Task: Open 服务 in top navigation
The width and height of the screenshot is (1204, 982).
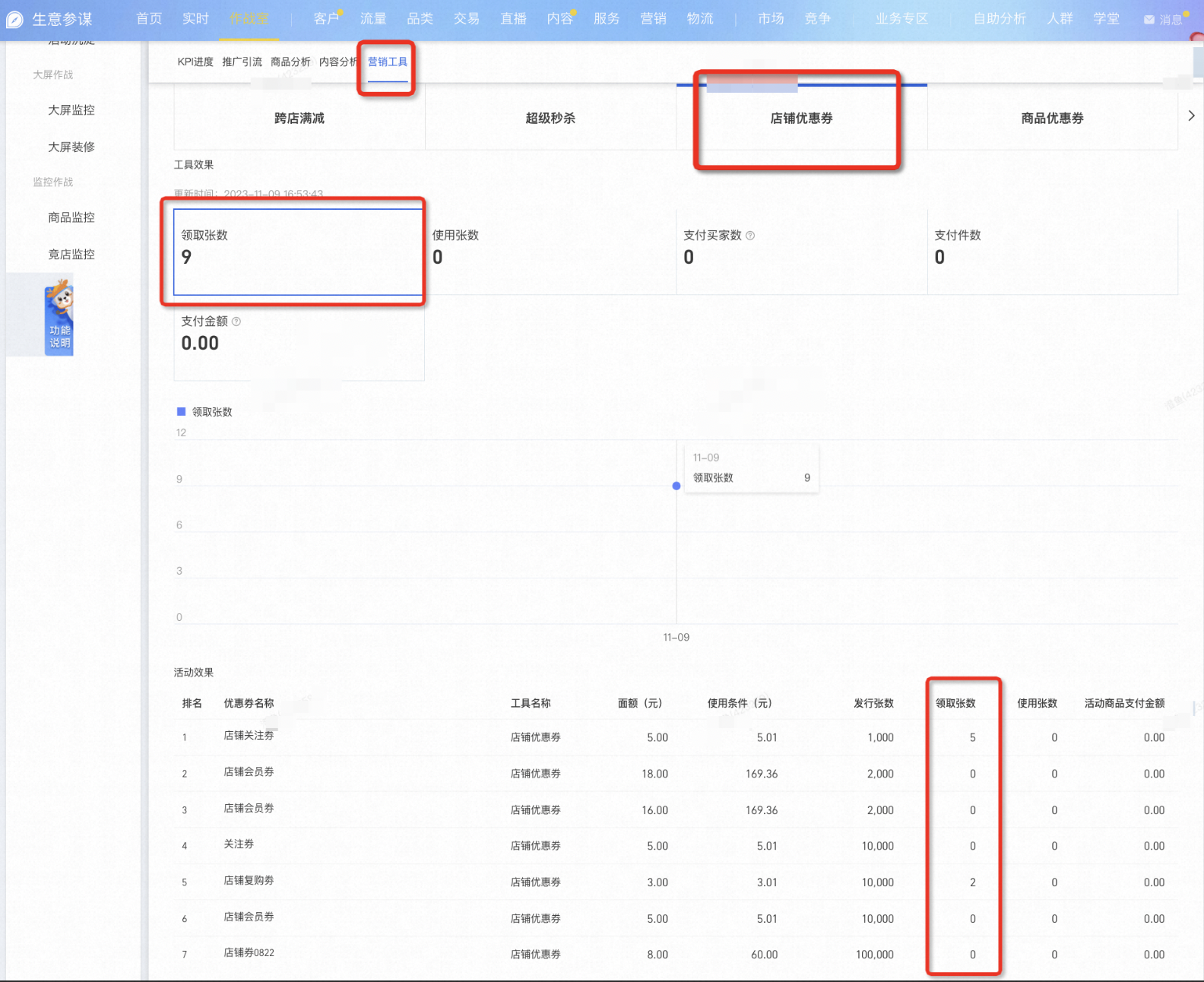Action: click(x=607, y=18)
